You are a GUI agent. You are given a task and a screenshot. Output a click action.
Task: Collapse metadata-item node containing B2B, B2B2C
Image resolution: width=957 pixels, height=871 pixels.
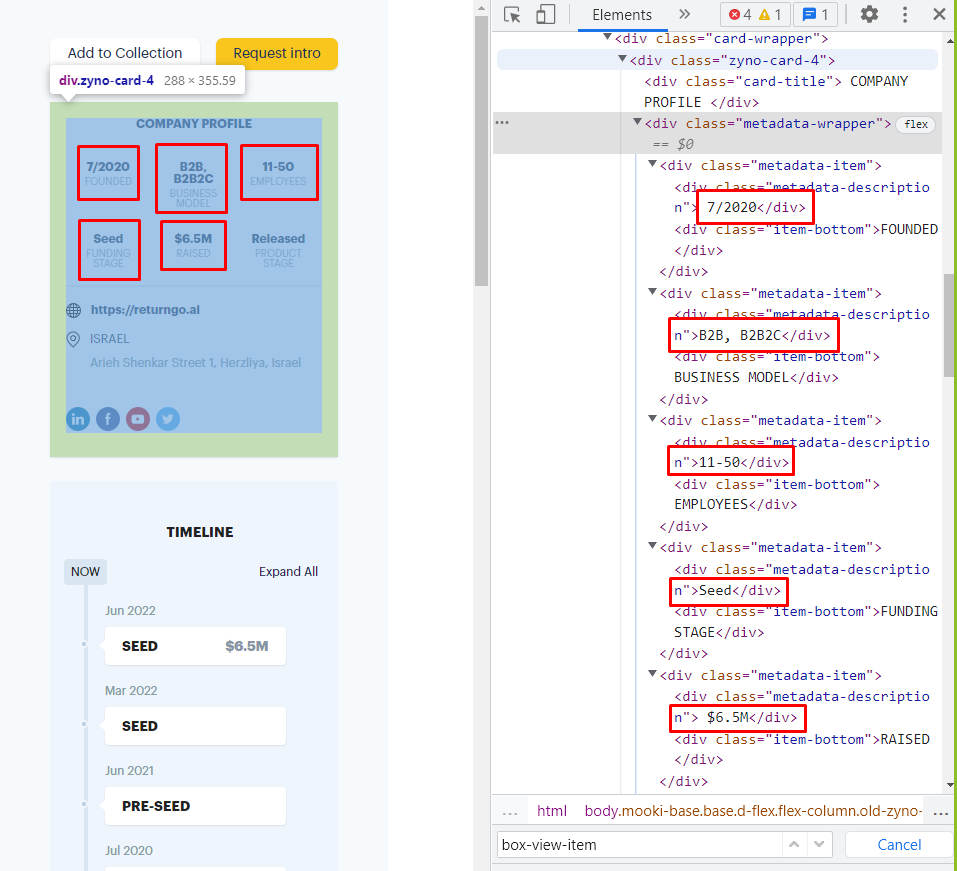[652, 292]
